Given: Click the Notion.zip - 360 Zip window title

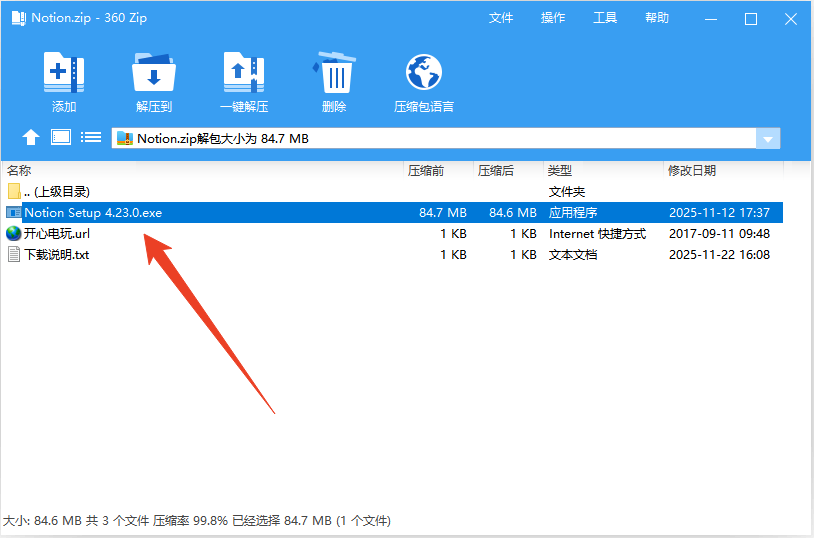Looking at the screenshot, I should [x=89, y=18].
